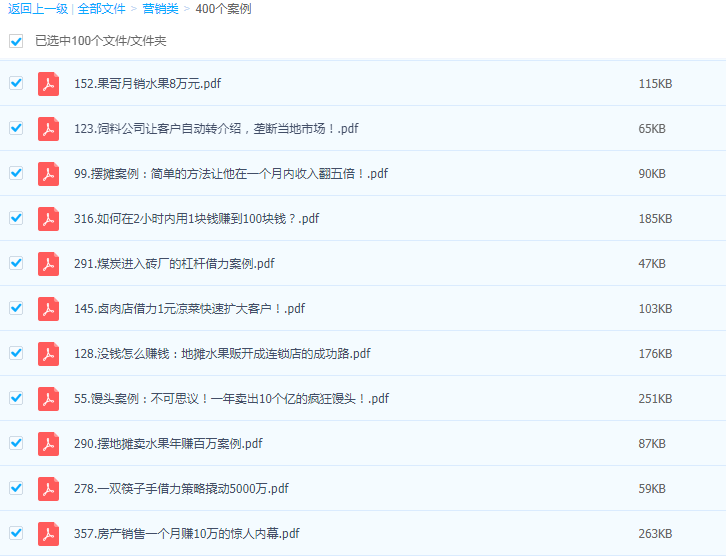Click PDF icon for 123.饲料公司 file
The height and width of the screenshot is (556, 726).
click(48, 129)
